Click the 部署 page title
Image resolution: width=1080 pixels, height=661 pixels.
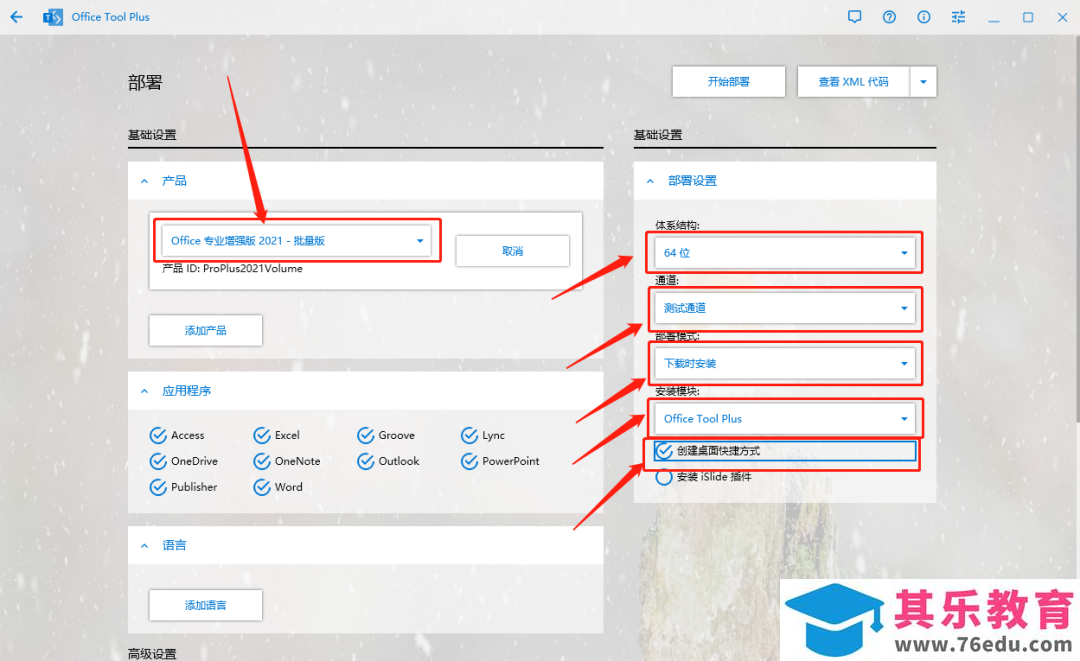tap(145, 83)
